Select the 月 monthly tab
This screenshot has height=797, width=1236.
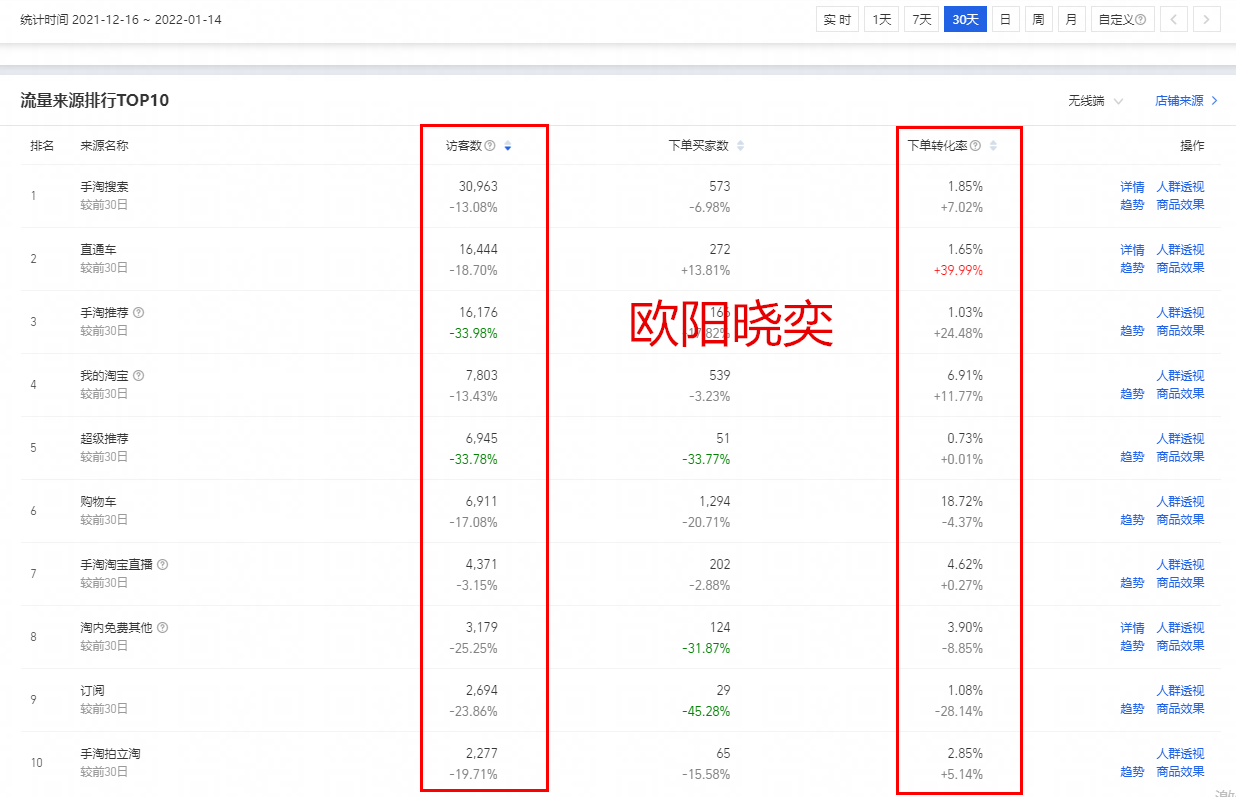coord(1071,19)
